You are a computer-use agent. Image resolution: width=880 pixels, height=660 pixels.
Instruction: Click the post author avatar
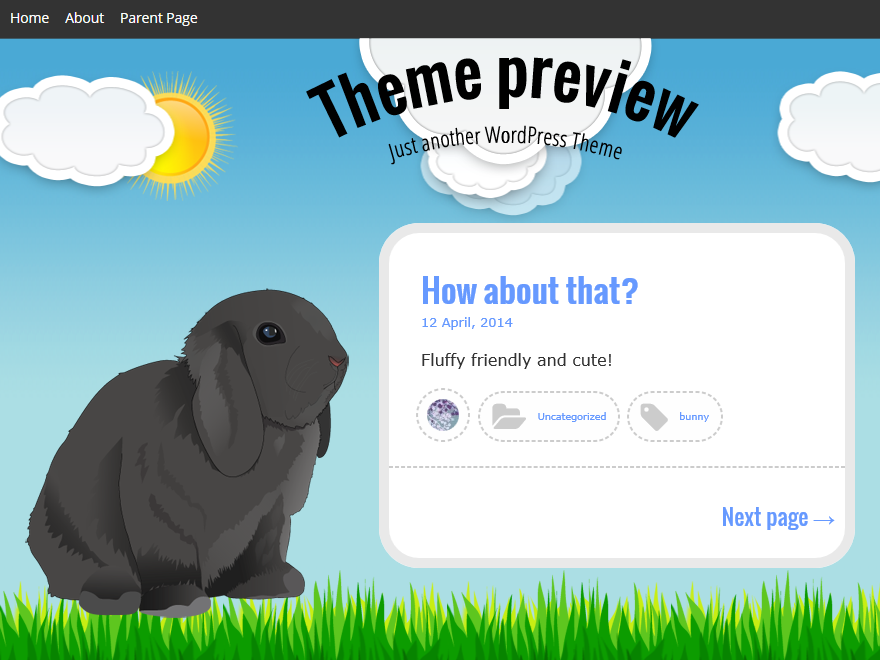pos(443,415)
